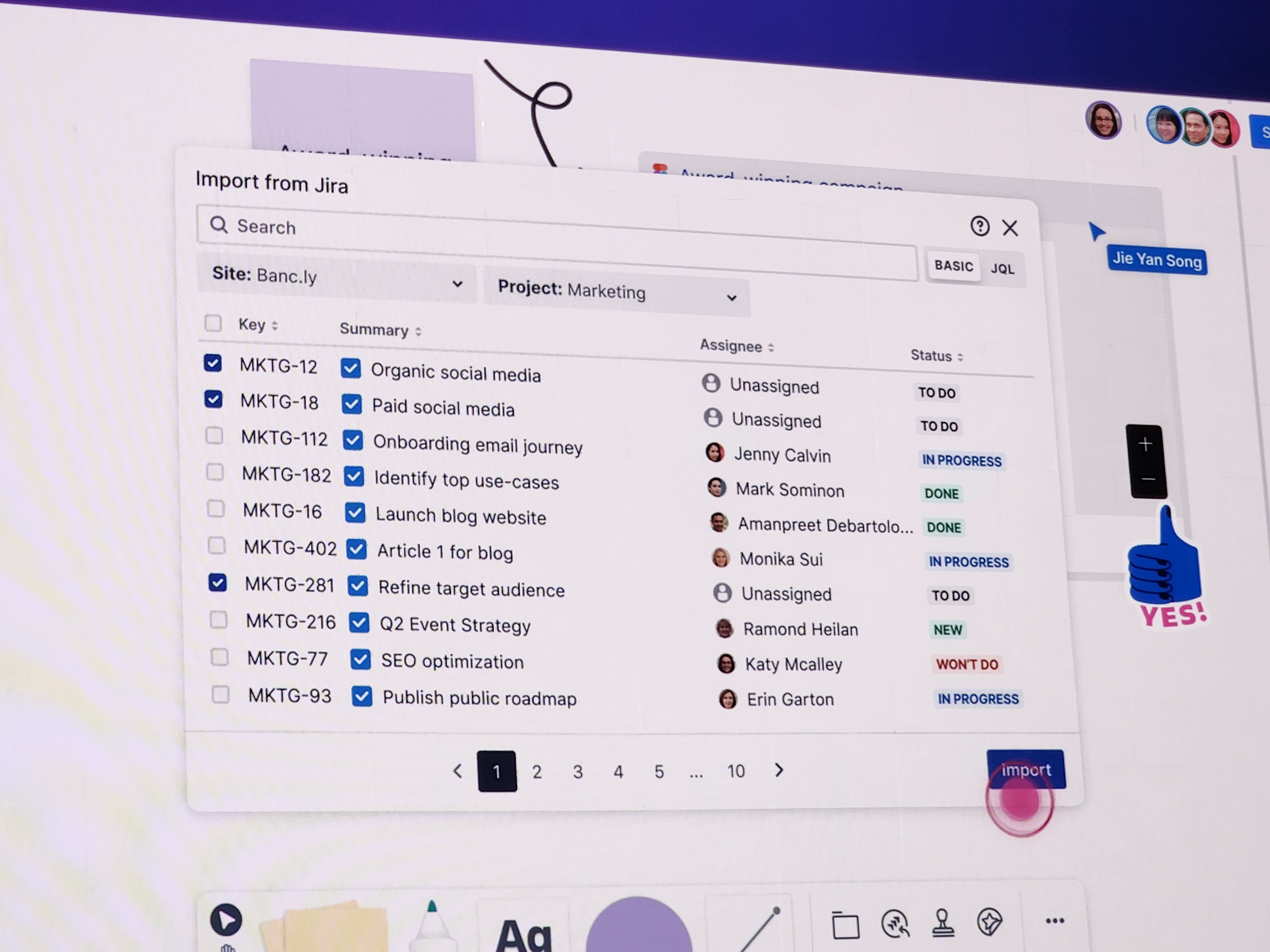Screen dimensions: 1270x952
Task: Click the first collaborator avatar at top
Action: point(1103,120)
